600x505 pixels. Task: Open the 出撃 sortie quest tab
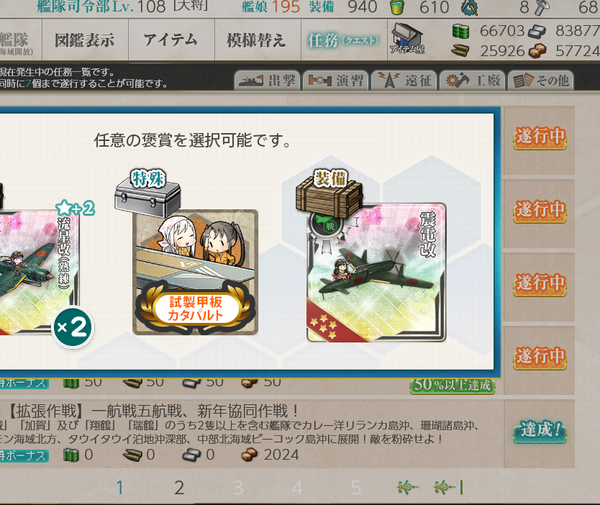[x=267, y=80]
